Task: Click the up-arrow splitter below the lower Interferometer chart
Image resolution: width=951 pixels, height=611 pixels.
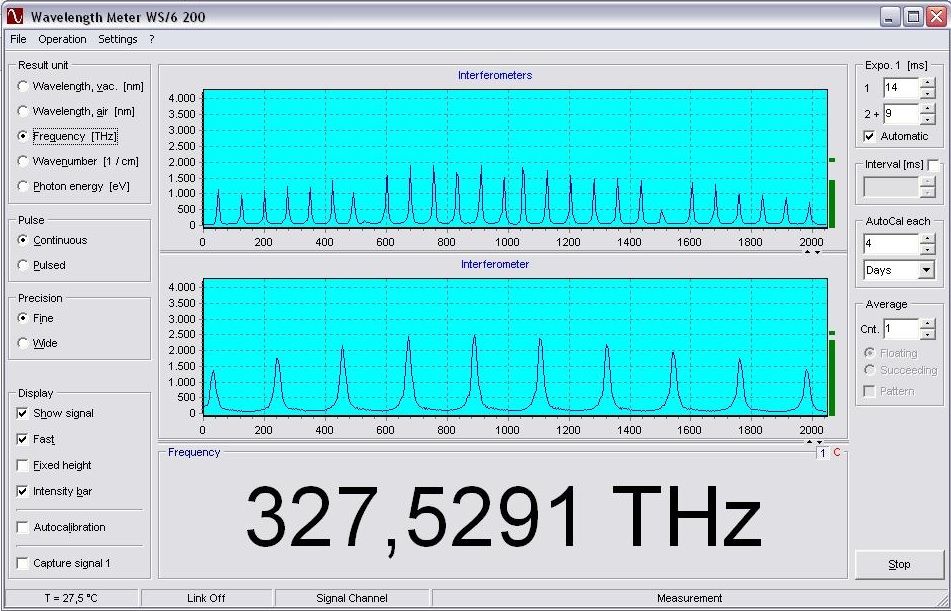Action: coord(809,442)
